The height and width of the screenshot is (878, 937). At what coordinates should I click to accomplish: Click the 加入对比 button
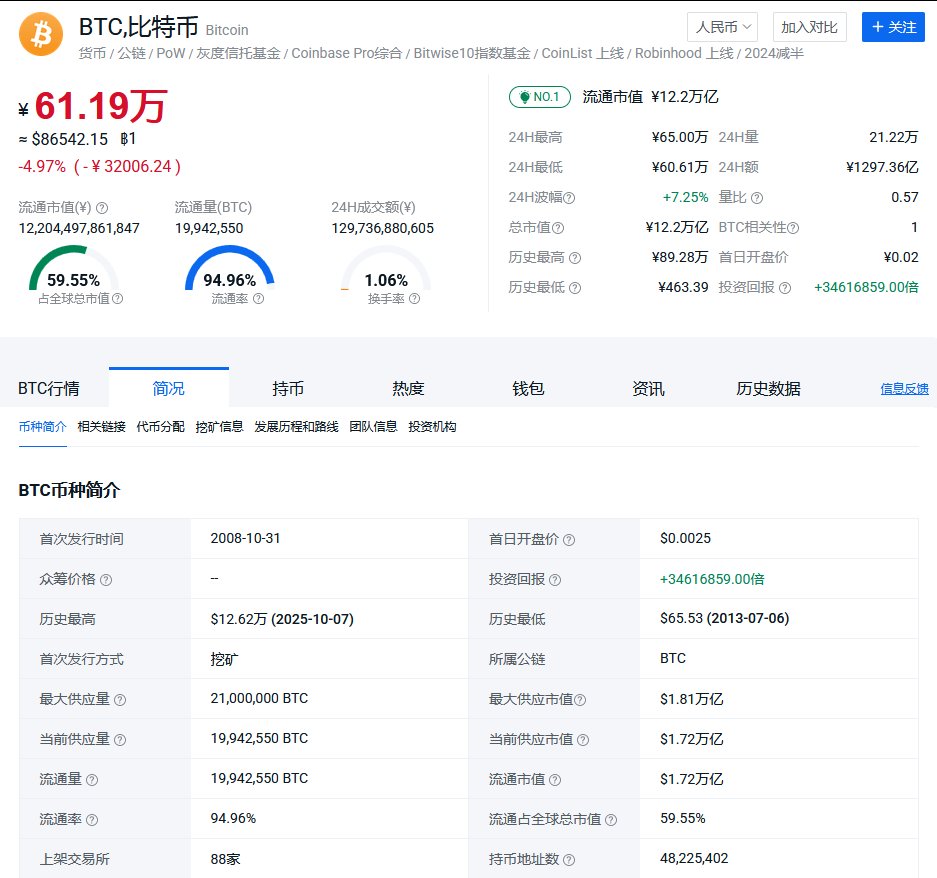tap(809, 27)
